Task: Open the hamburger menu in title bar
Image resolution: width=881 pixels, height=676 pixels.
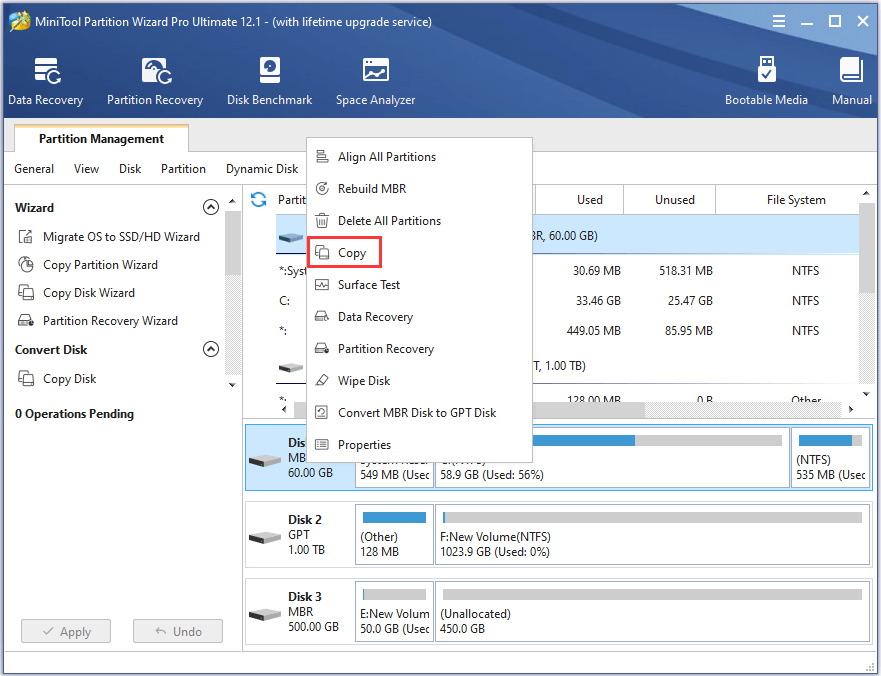Action: (779, 21)
